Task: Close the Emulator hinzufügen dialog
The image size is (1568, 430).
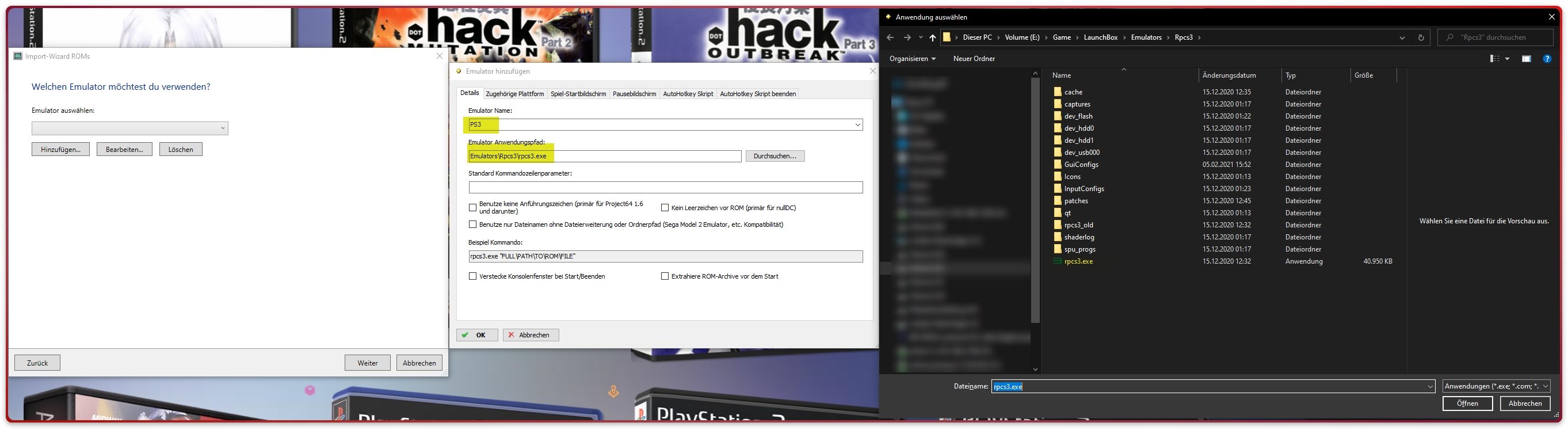Action: 872,71
